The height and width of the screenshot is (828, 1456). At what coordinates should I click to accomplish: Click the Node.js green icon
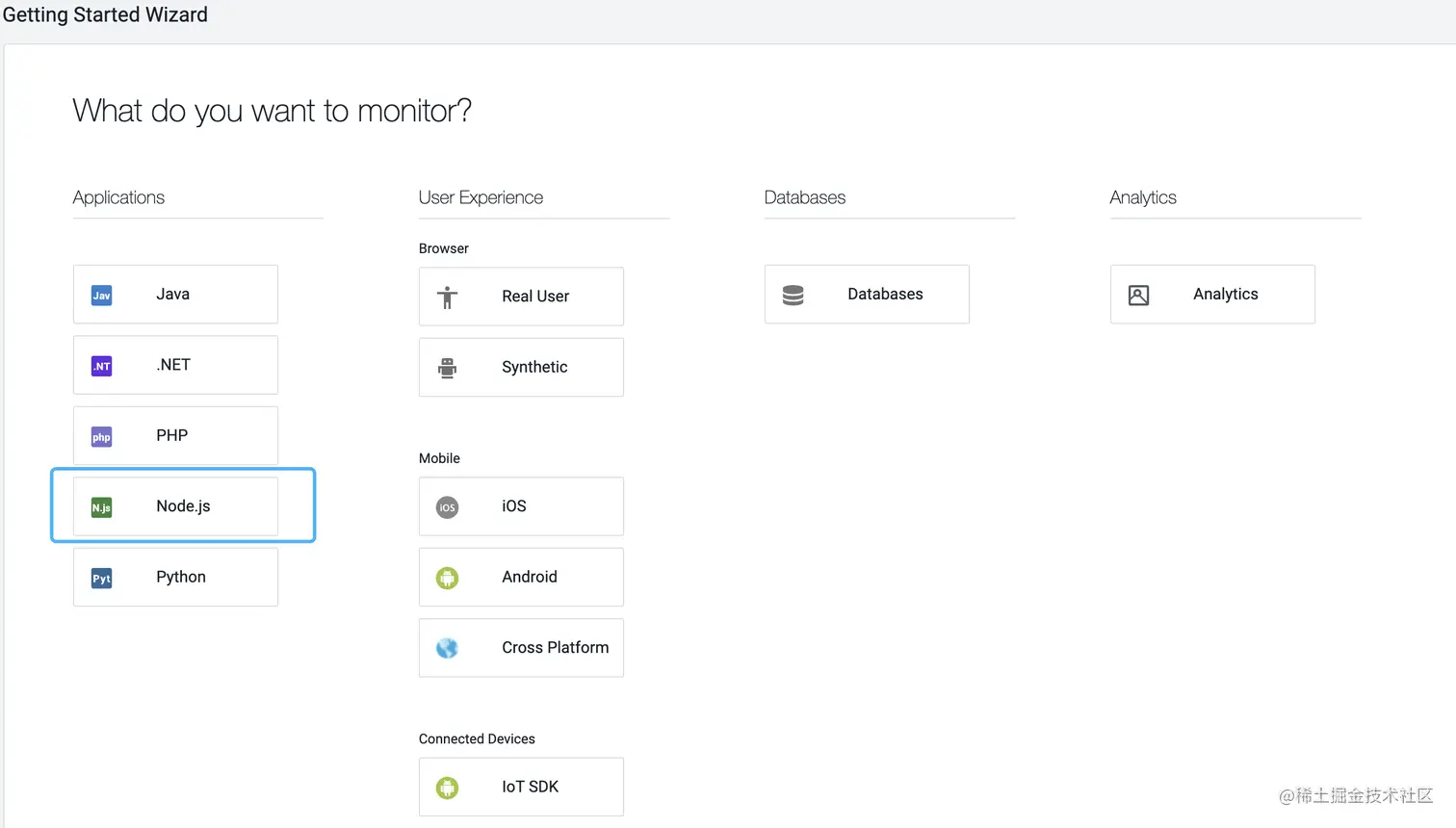click(x=101, y=507)
